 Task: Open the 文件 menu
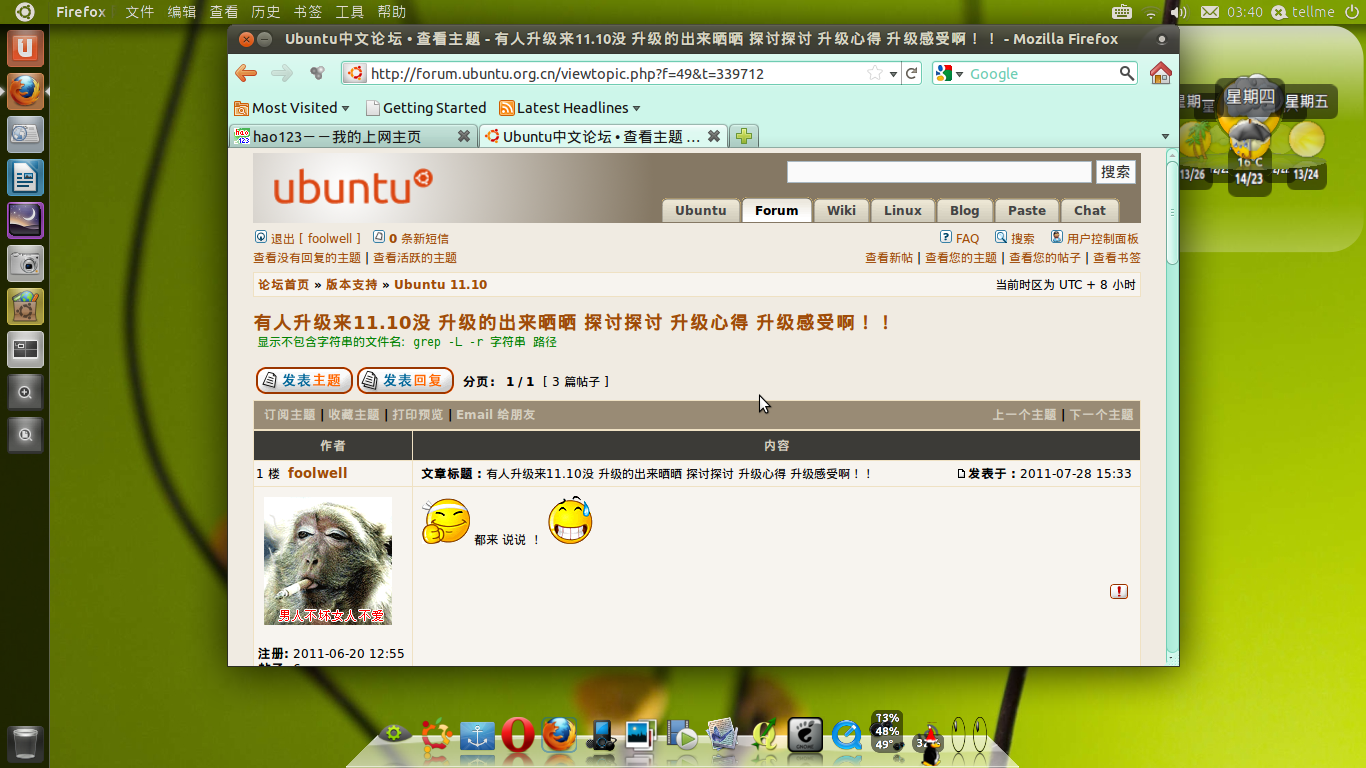click(139, 12)
